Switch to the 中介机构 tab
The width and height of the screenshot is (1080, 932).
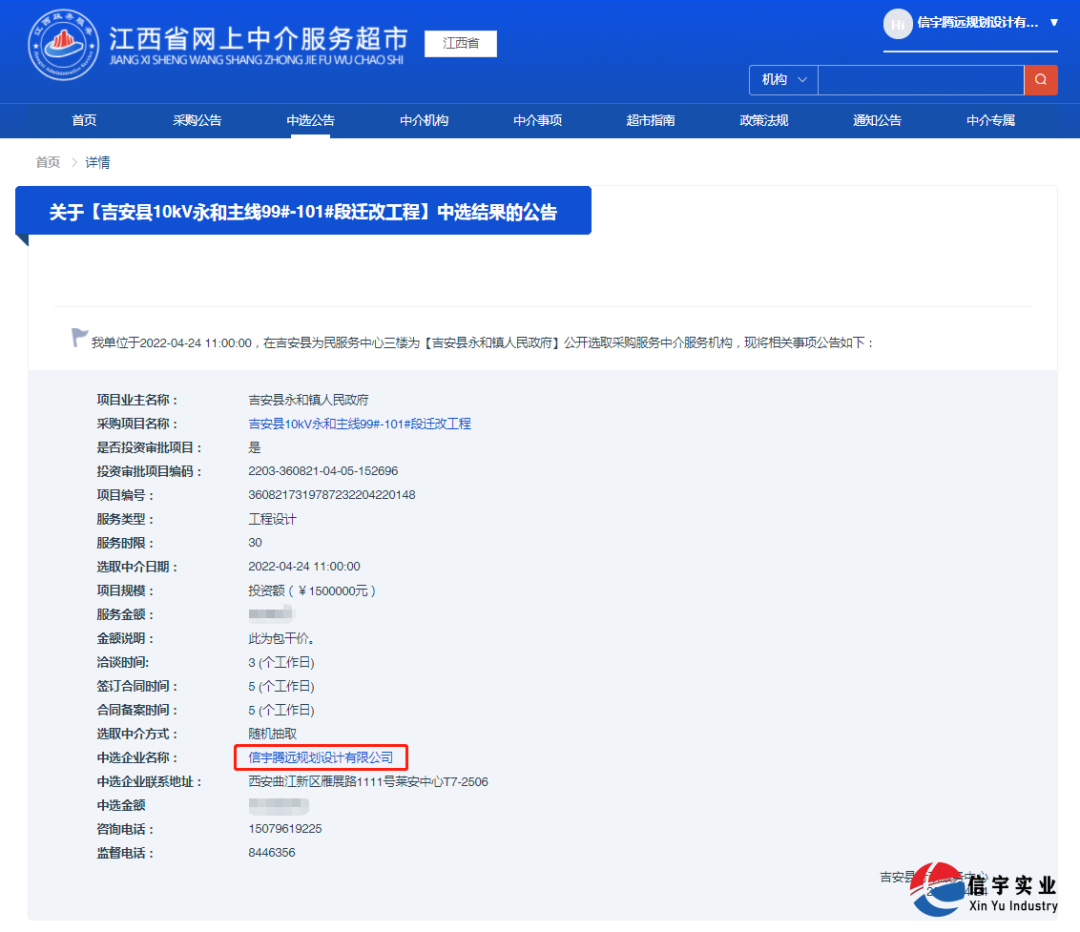[424, 120]
